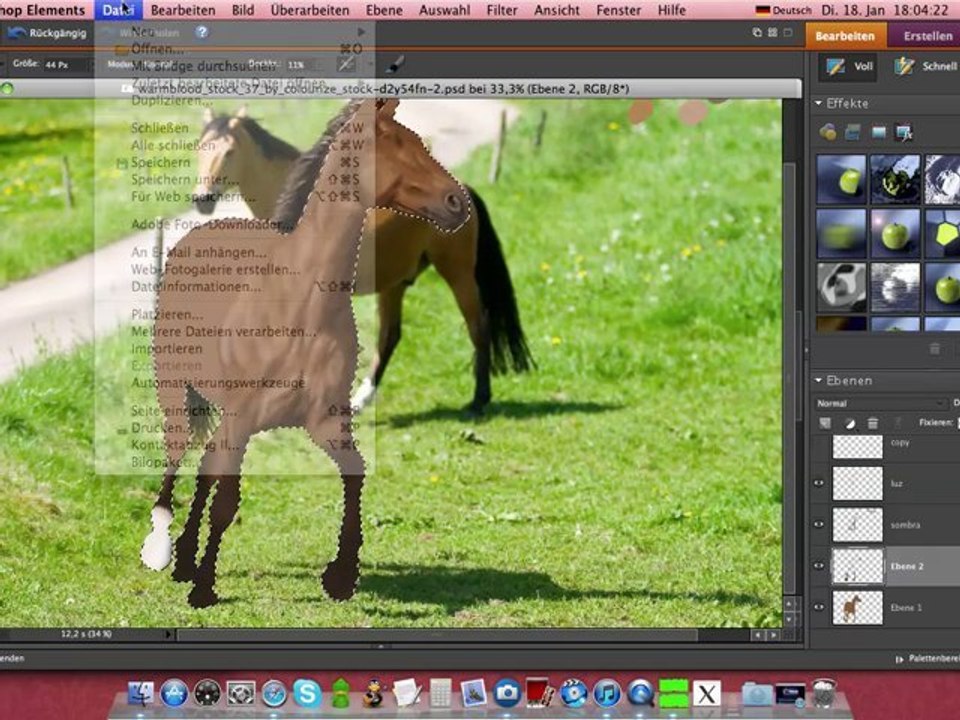Click the Voll edit mode pencil icon
This screenshot has height=720, width=960.
[x=835, y=66]
